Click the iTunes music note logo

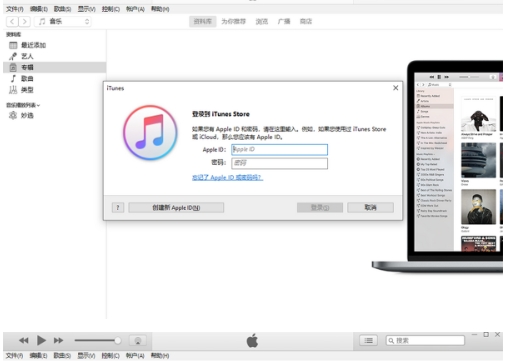click(150, 133)
